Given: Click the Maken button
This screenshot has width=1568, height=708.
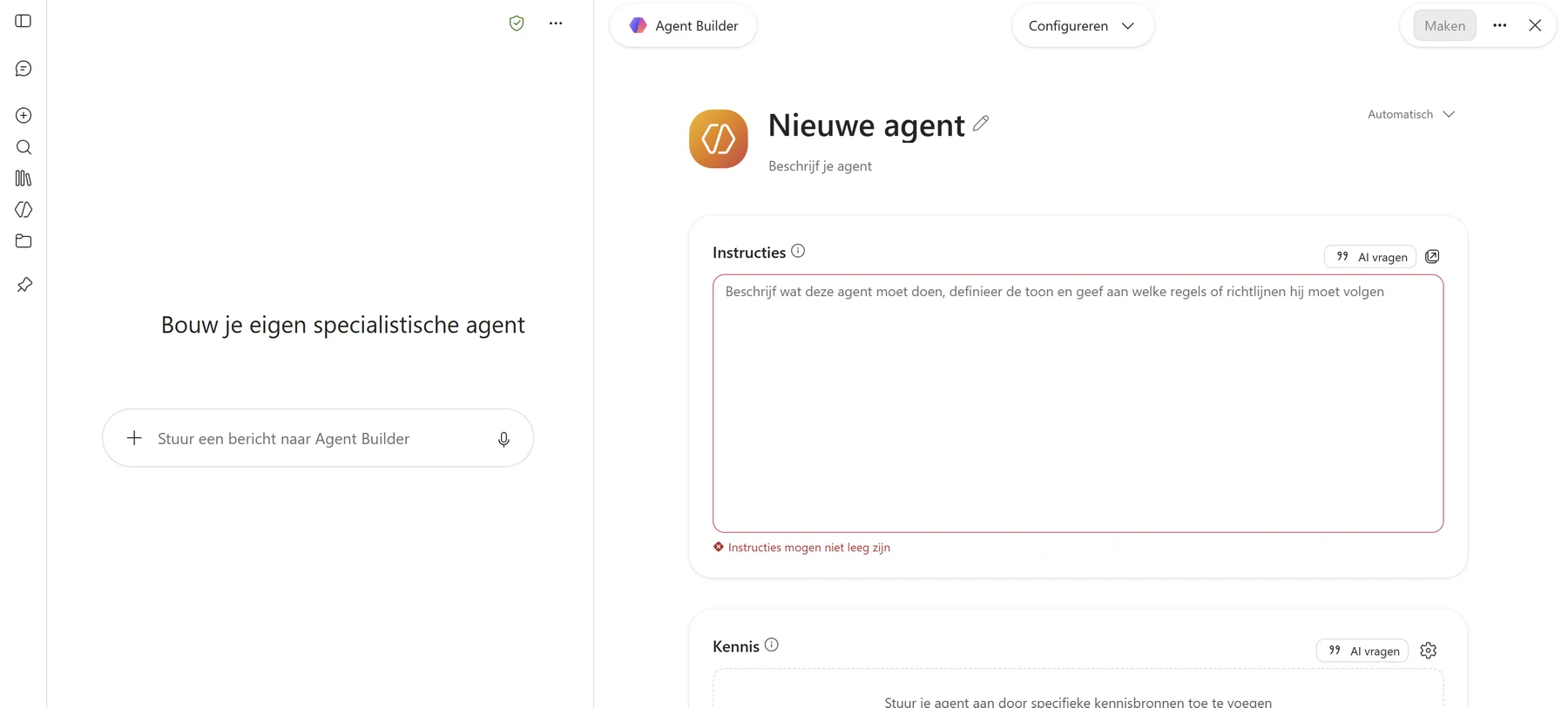Looking at the screenshot, I should (1444, 25).
